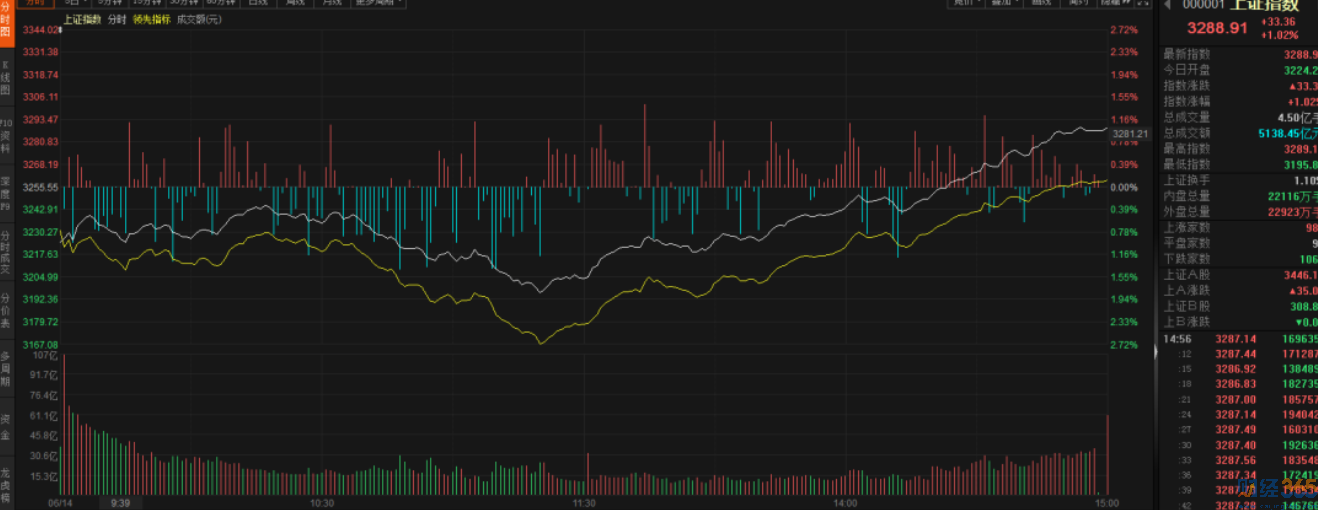Select 多周期 in the left sidebar
Viewport: 1318px width, 510px height.
pos(6,369)
